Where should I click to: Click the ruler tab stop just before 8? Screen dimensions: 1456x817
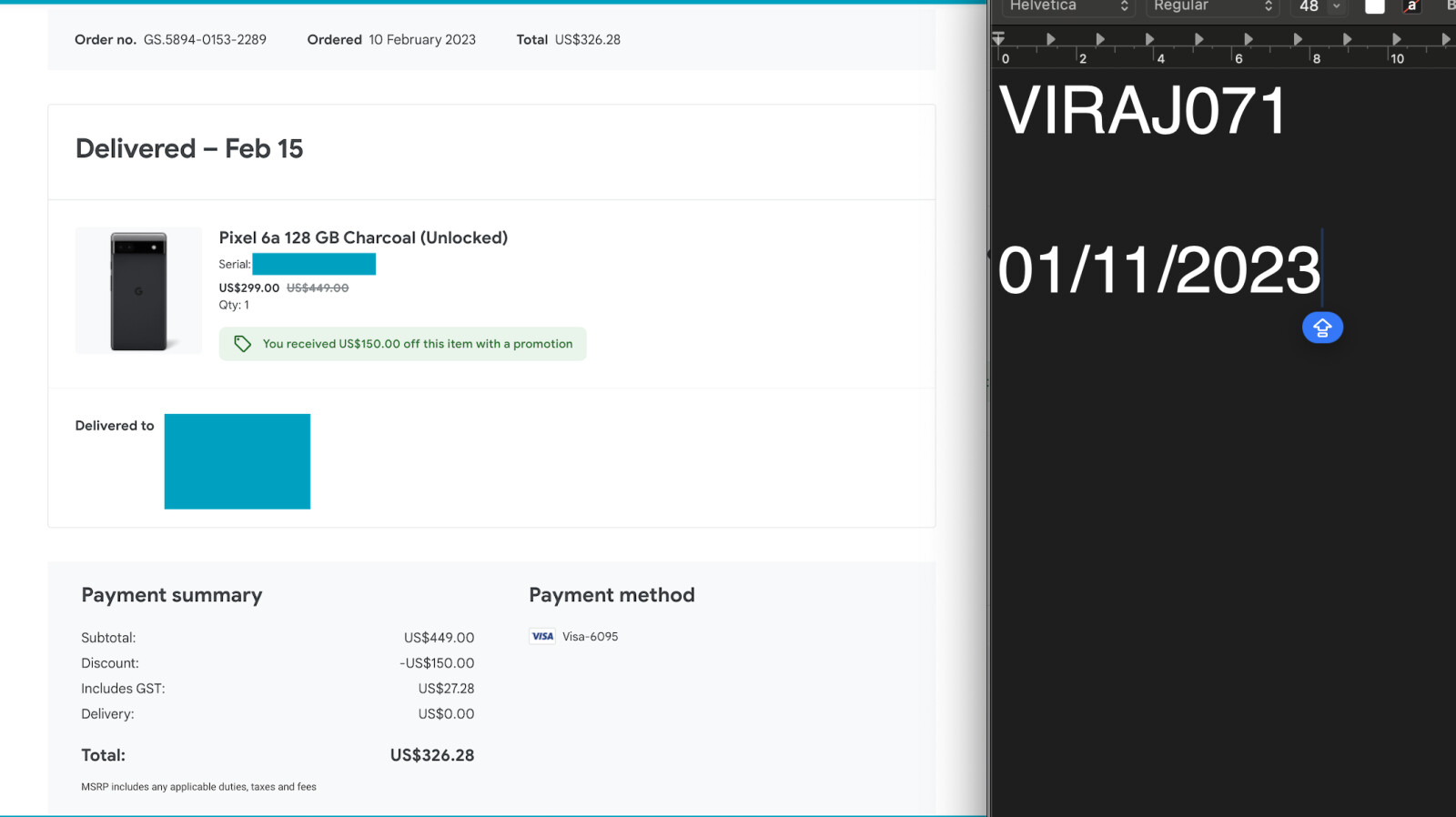(1298, 39)
